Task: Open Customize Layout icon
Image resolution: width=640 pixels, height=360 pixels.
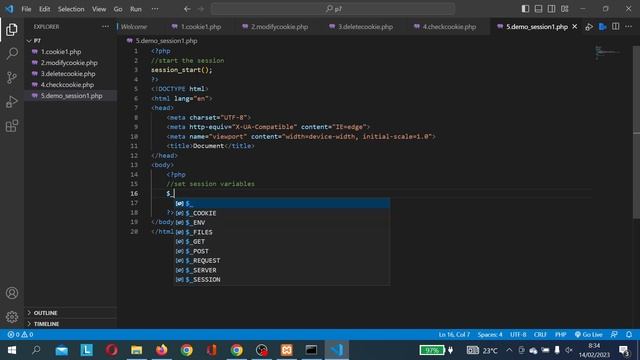Action: [x=564, y=9]
